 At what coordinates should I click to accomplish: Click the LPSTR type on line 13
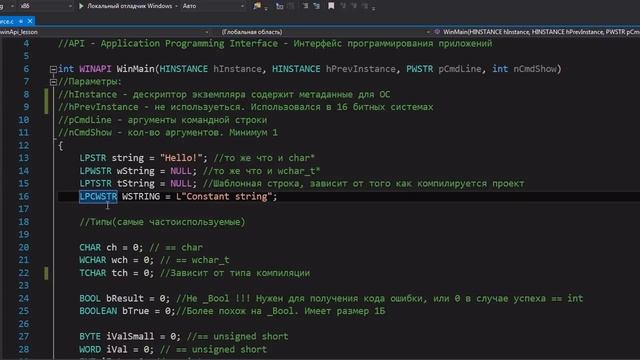tap(93, 158)
